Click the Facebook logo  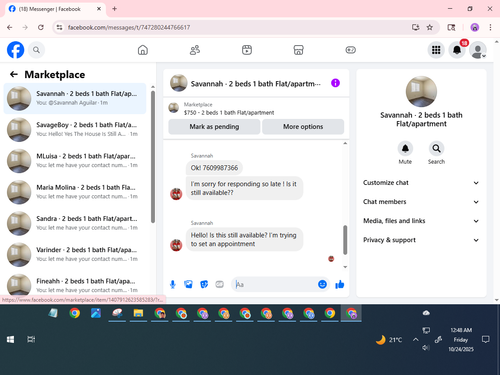coord(15,50)
